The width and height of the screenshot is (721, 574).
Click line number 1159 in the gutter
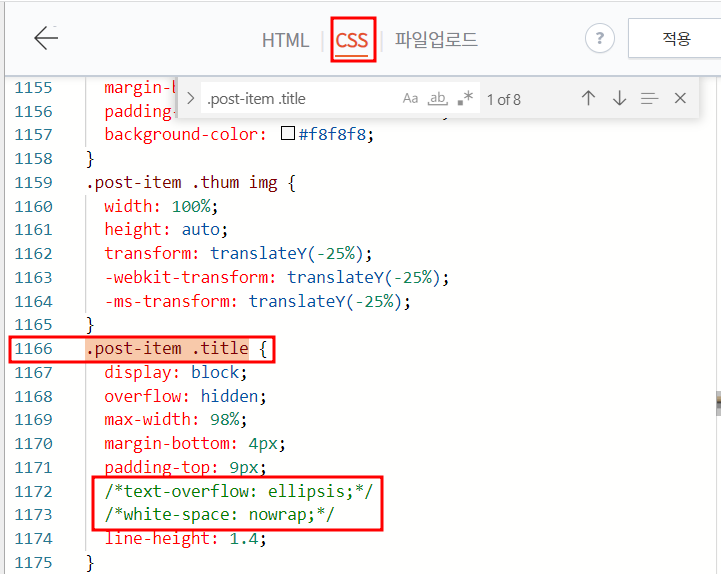coord(34,183)
